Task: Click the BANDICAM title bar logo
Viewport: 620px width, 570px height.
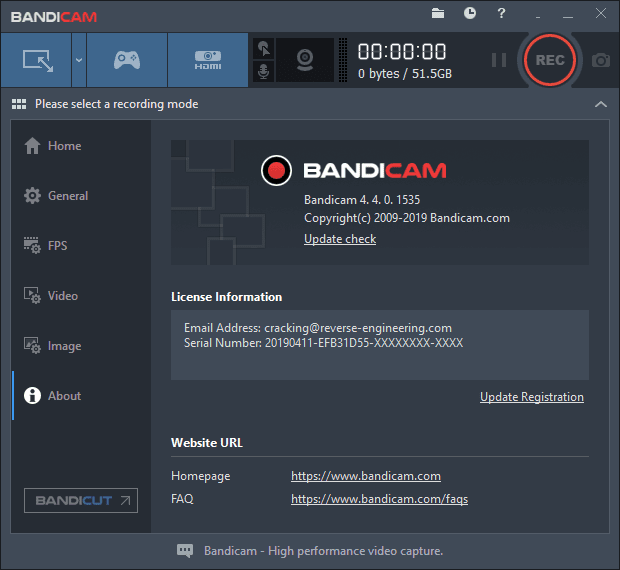Action: [x=54, y=17]
